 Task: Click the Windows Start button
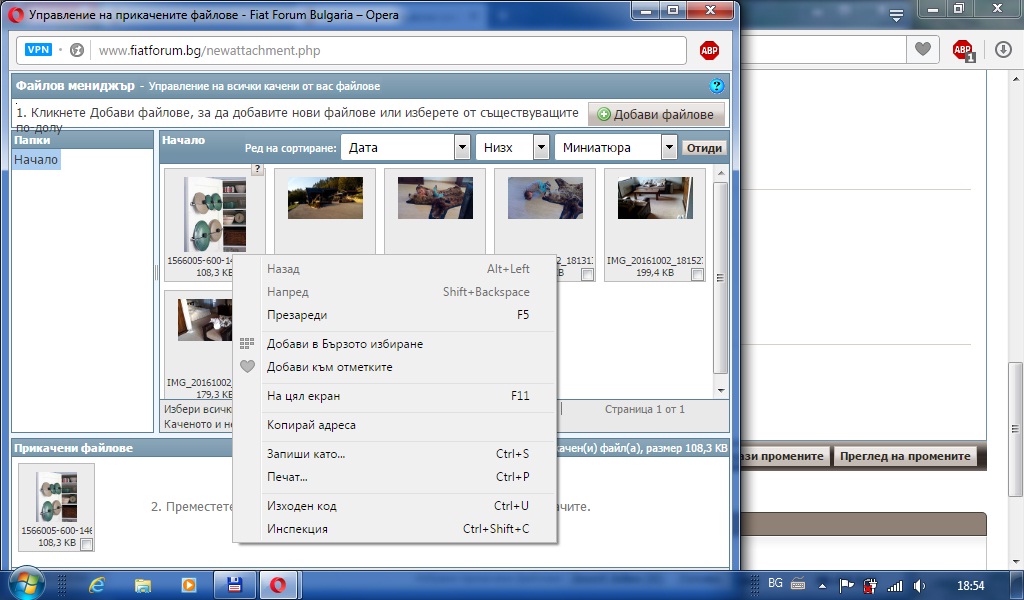click(x=26, y=583)
